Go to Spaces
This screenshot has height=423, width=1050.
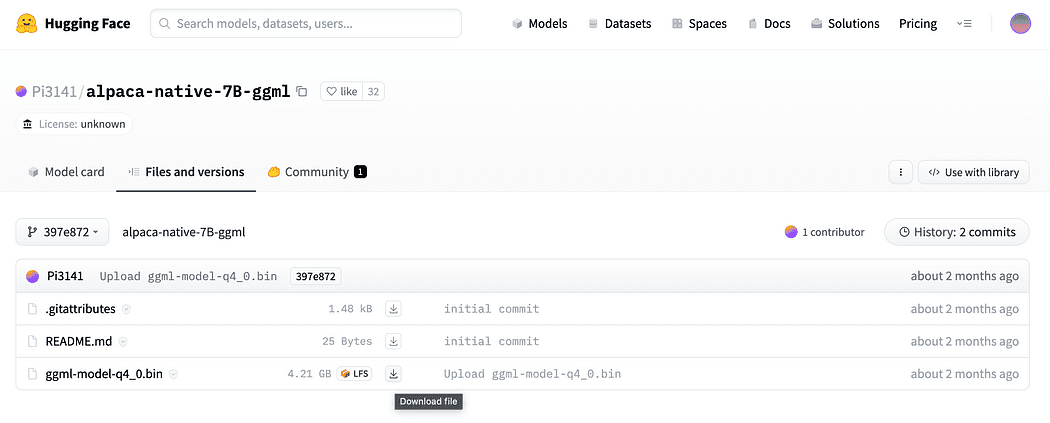tap(699, 23)
